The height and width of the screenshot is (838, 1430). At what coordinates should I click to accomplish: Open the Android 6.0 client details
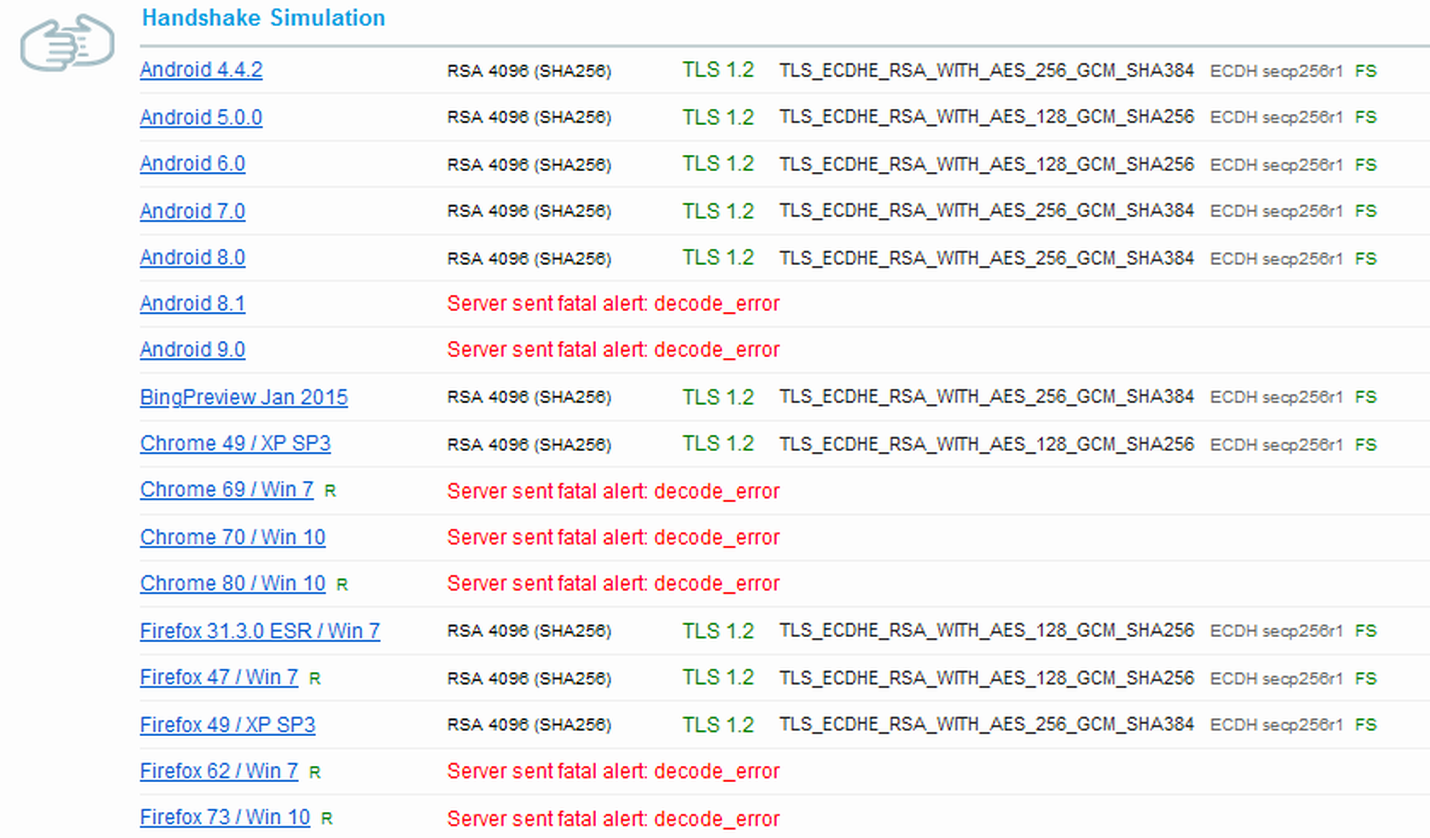(x=192, y=164)
